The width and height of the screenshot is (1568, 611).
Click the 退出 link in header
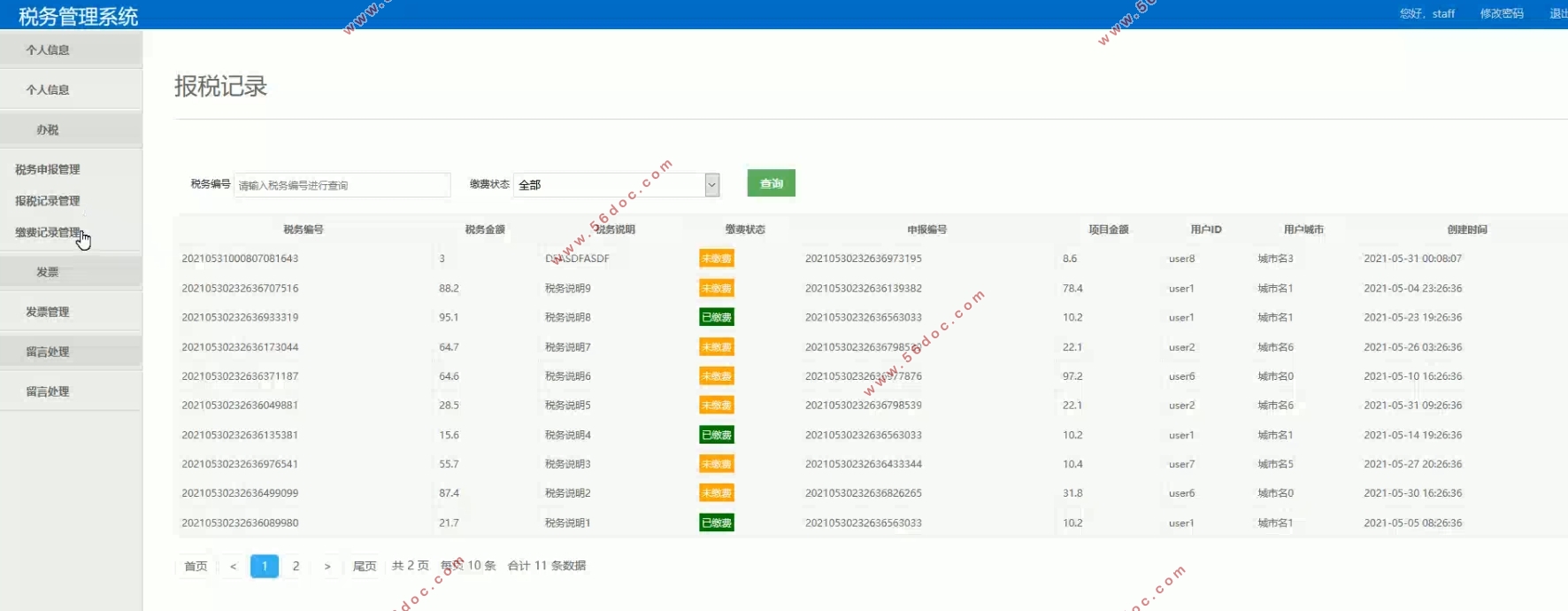1558,13
